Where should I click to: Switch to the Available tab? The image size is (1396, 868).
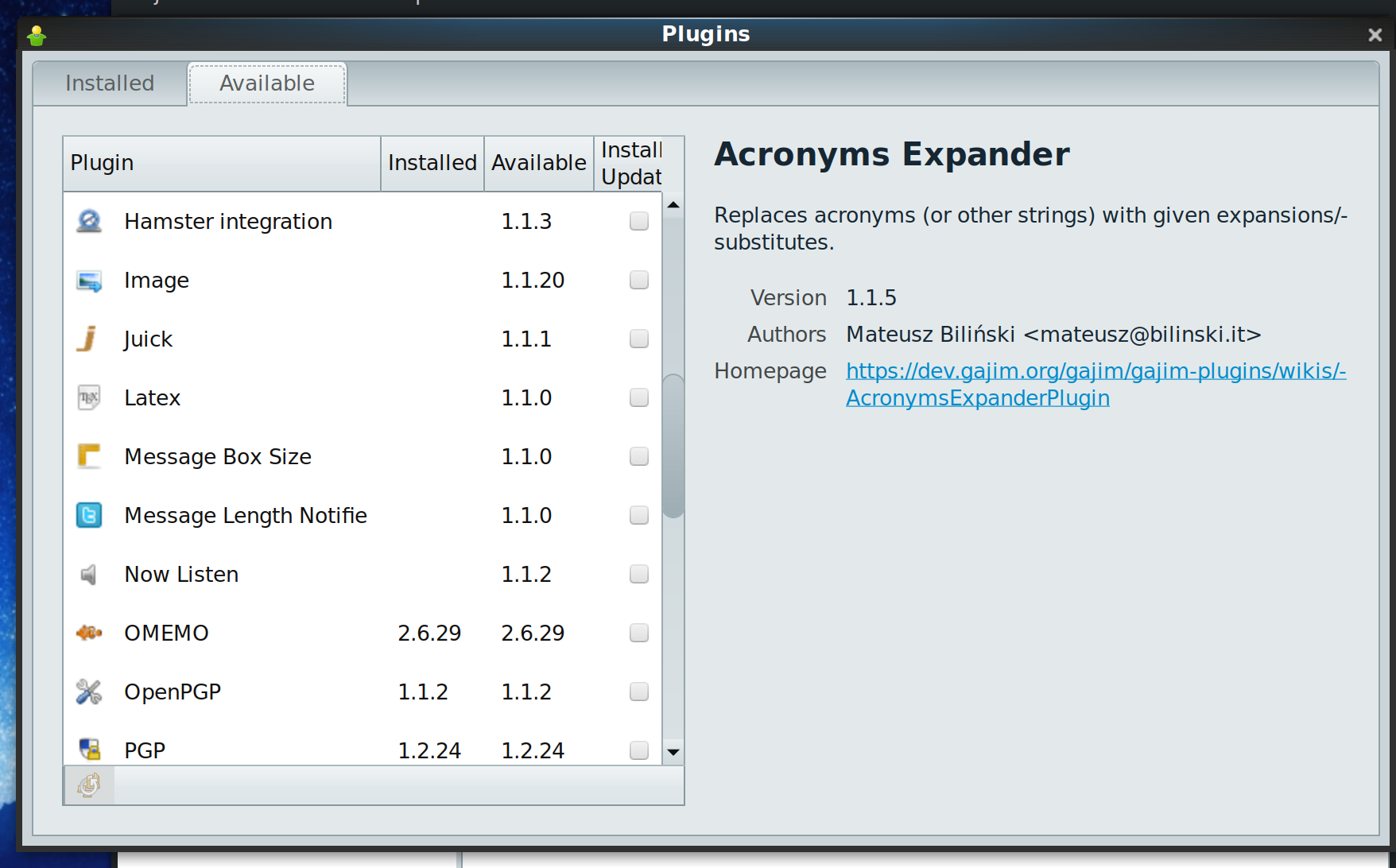(x=267, y=83)
